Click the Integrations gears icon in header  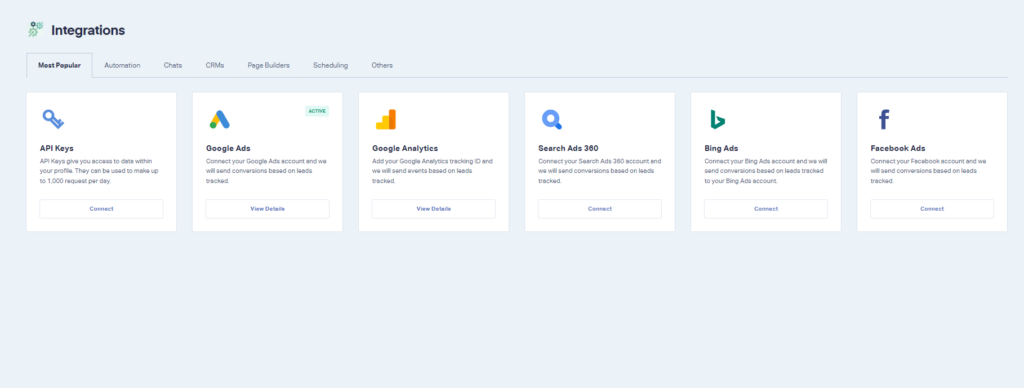point(36,29)
